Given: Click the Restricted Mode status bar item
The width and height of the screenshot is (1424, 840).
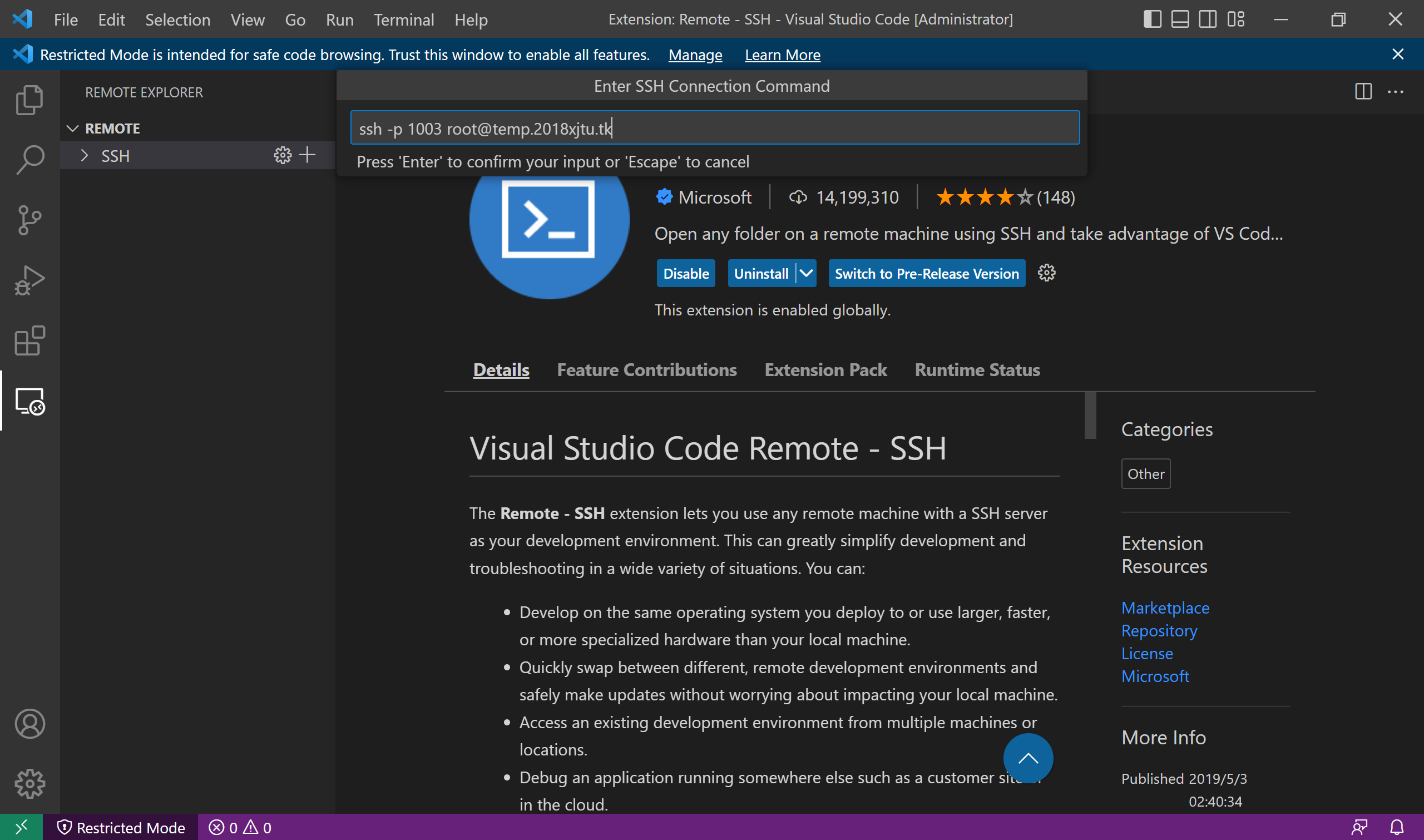Looking at the screenshot, I should pos(121,828).
